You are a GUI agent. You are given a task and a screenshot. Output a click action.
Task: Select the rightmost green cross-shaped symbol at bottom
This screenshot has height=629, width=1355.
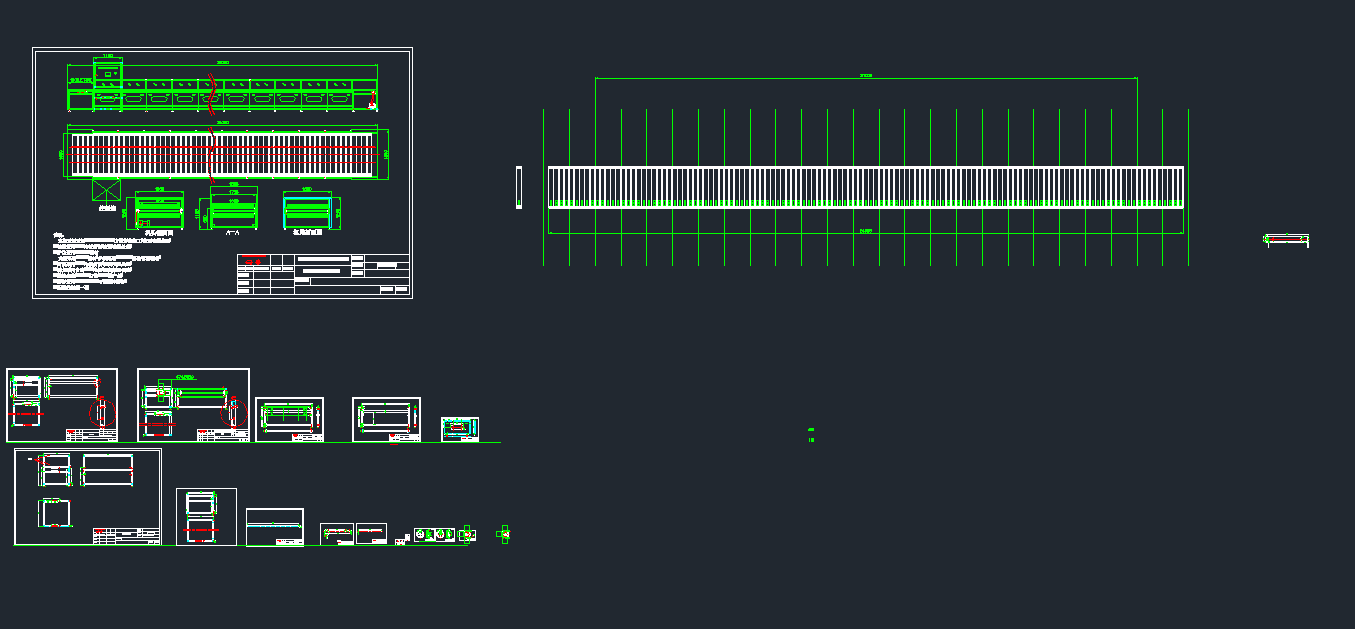click(503, 535)
